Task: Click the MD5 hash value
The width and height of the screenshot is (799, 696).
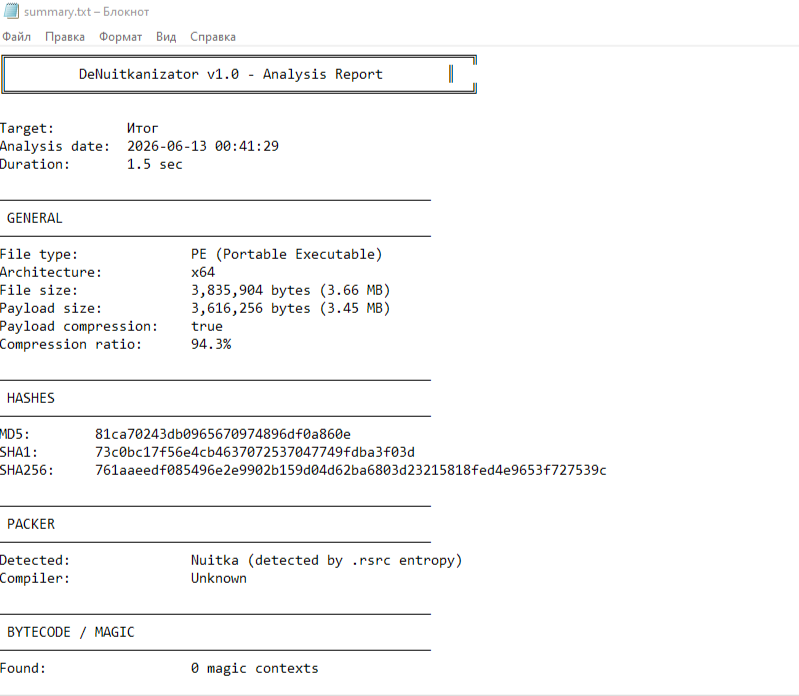Action: pyautogui.click(x=223, y=434)
